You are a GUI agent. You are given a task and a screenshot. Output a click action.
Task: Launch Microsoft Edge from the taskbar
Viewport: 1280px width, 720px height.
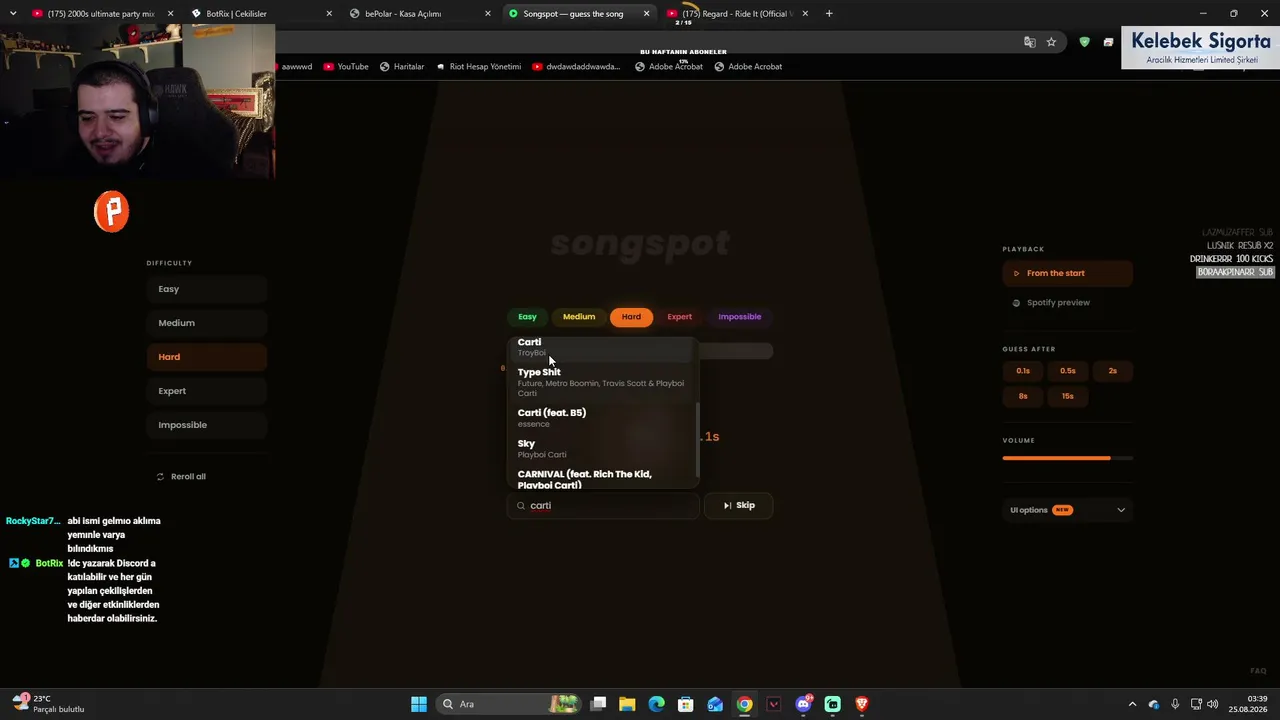tap(656, 704)
